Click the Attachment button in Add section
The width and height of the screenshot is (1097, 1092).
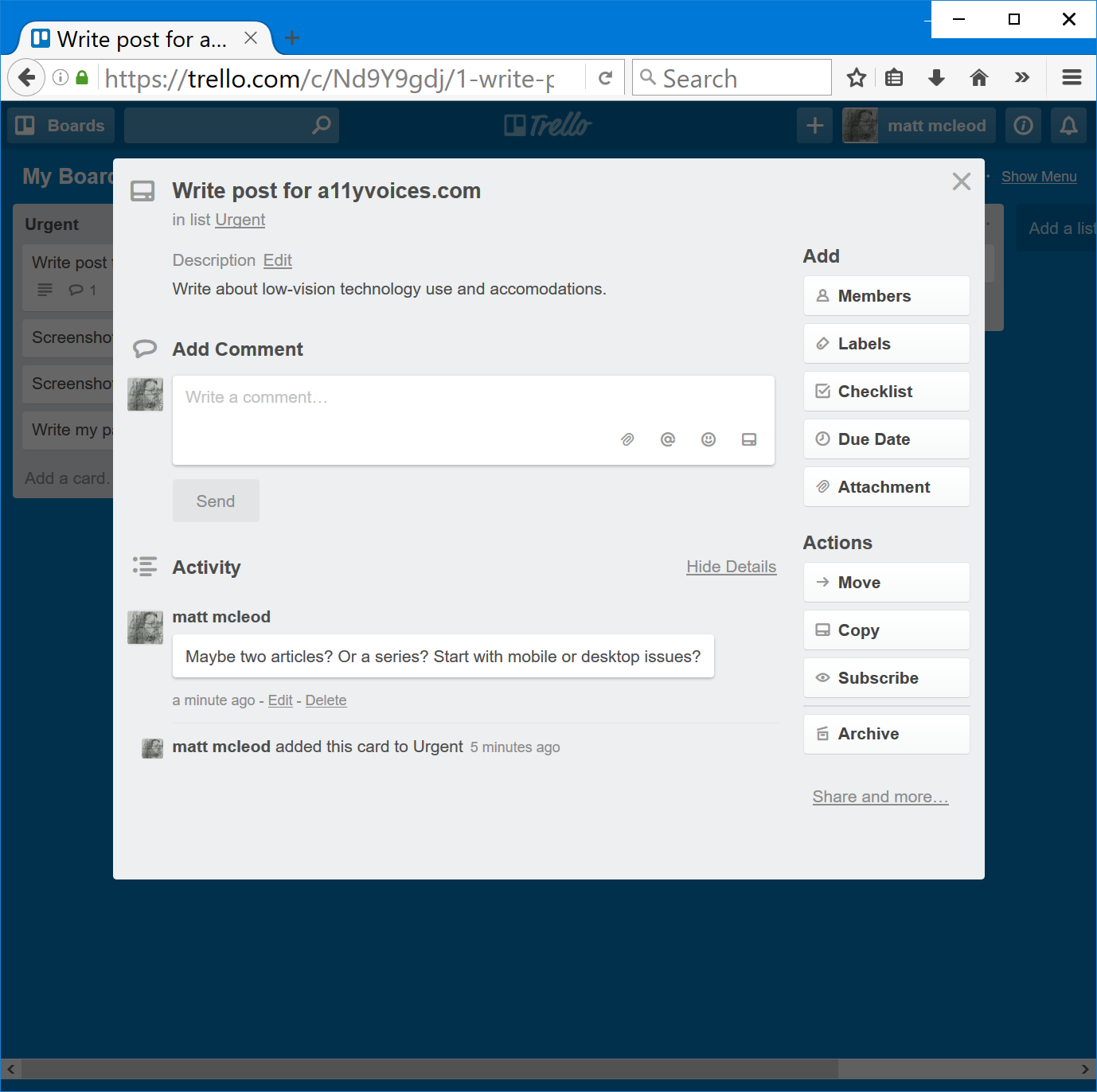coord(887,486)
